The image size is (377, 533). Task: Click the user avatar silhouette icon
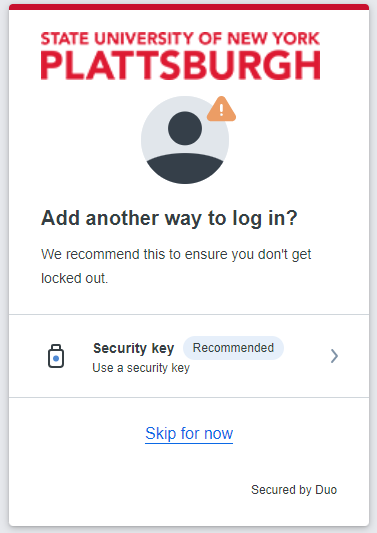click(x=185, y=140)
